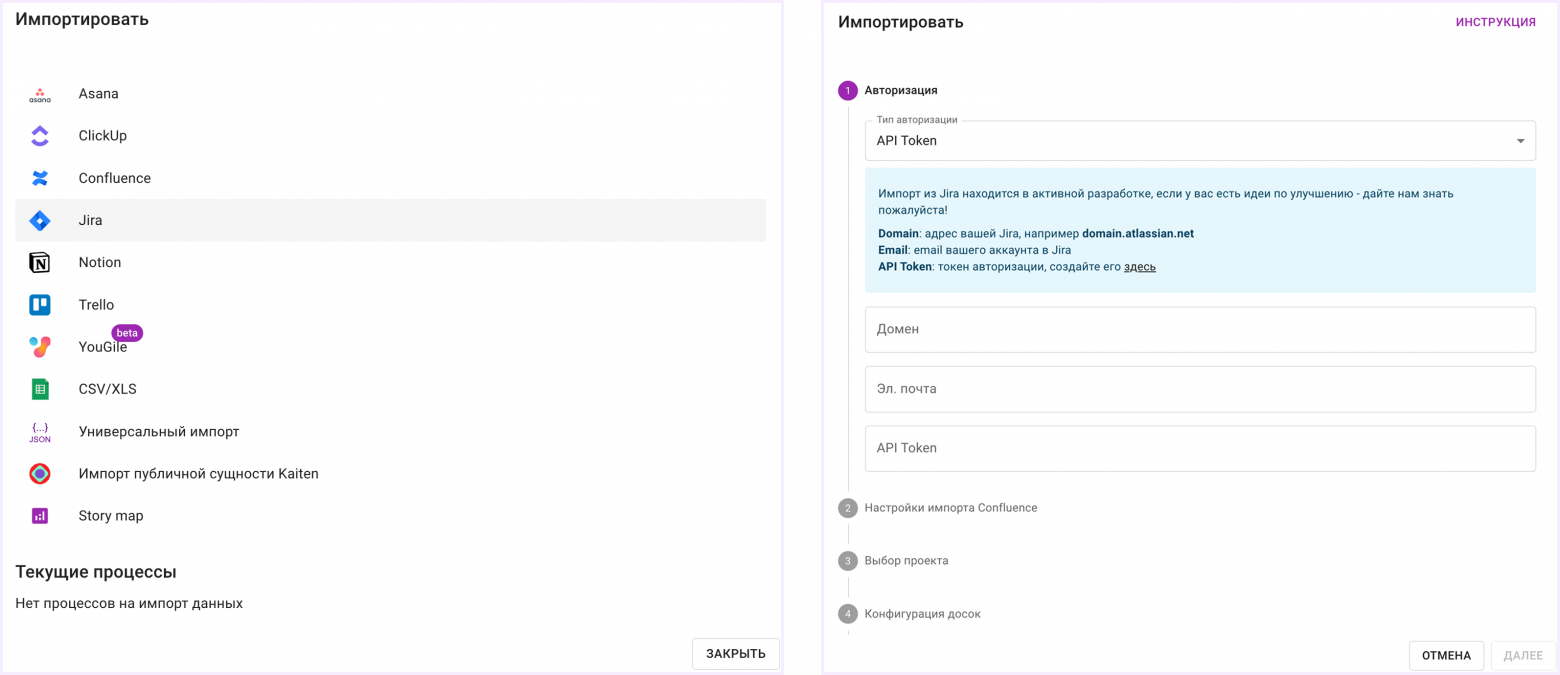Focus the API Token input field
1560x675 pixels.
coord(1200,448)
